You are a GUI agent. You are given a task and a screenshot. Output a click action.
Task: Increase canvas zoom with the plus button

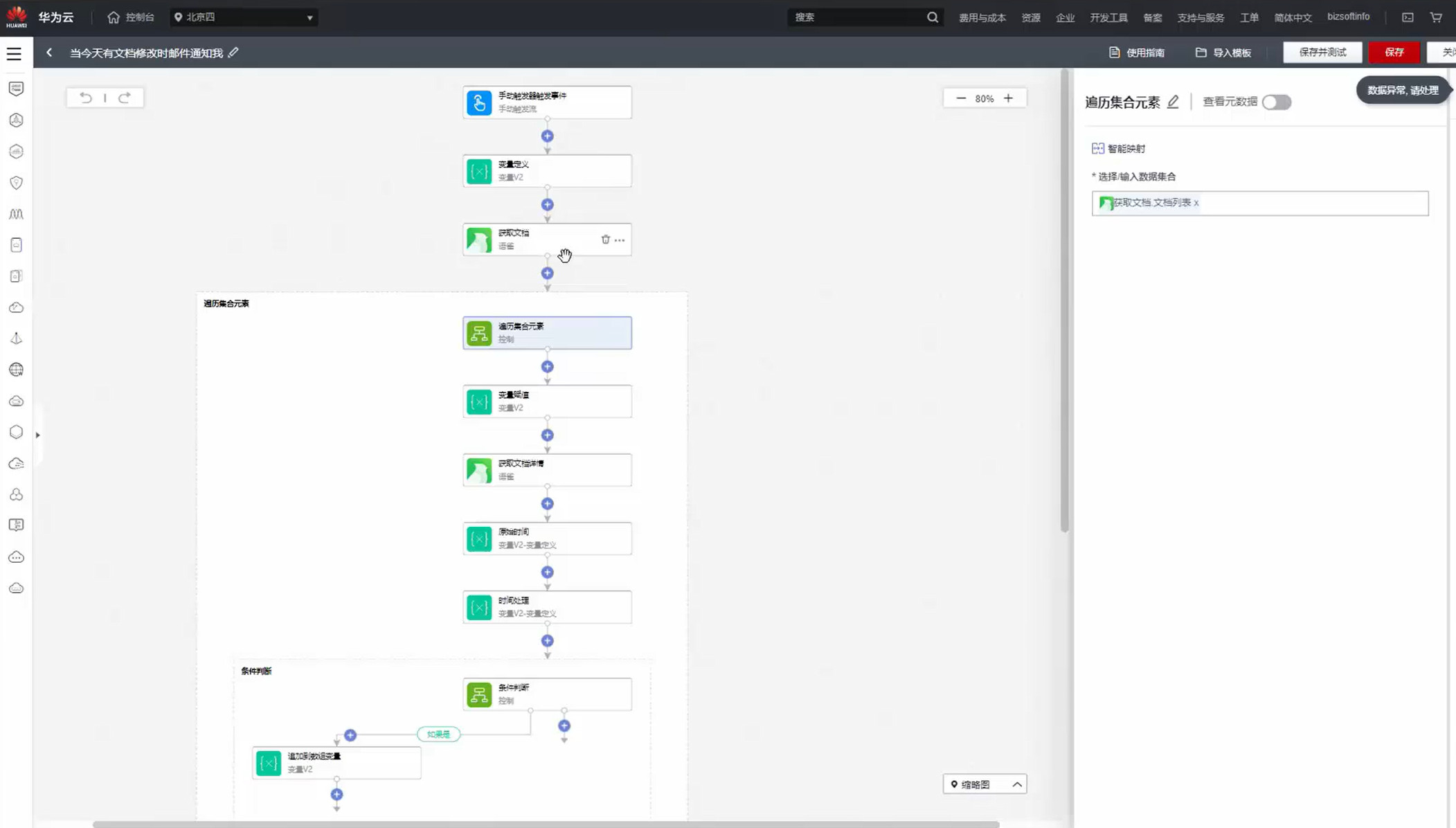(1008, 98)
